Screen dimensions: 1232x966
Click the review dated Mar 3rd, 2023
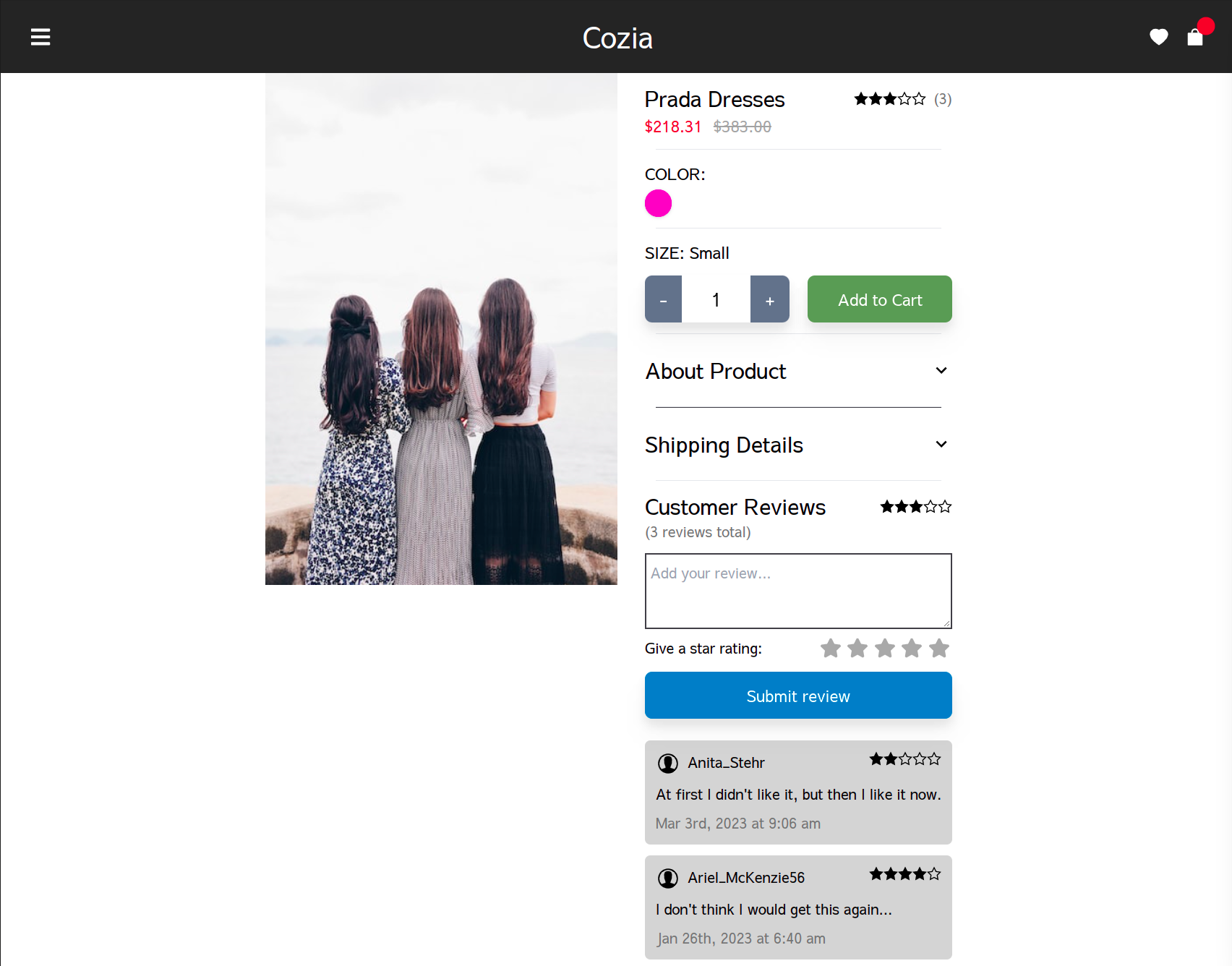[x=798, y=792]
